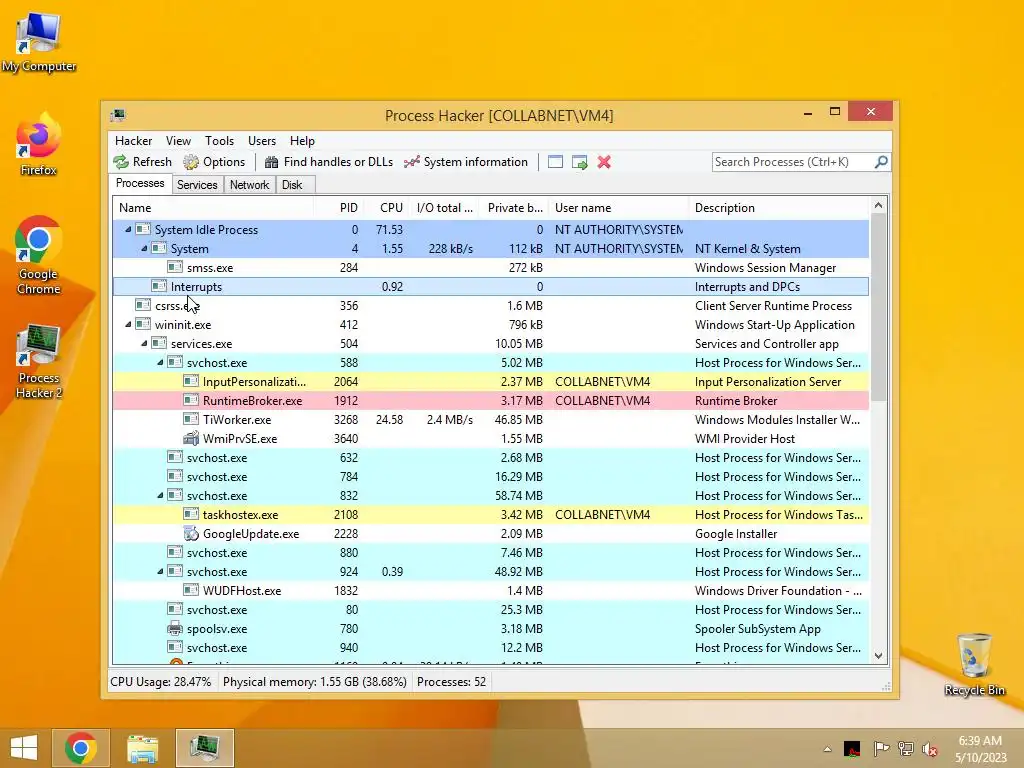Open Options via the gear icon
1024x768 pixels.
click(191, 162)
